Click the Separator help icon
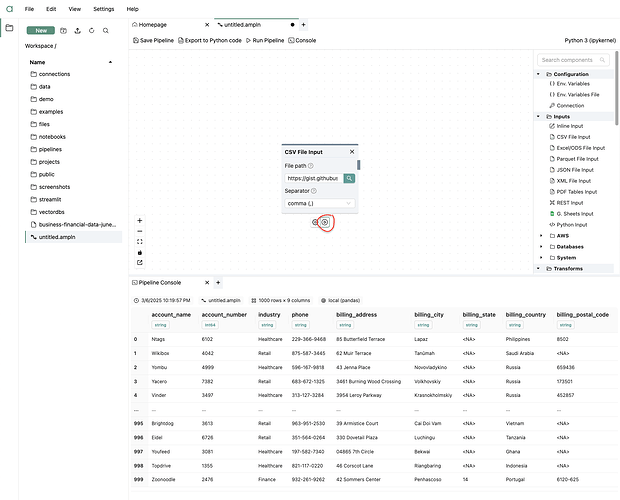This screenshot has width=620, height=500. point(314,191)
